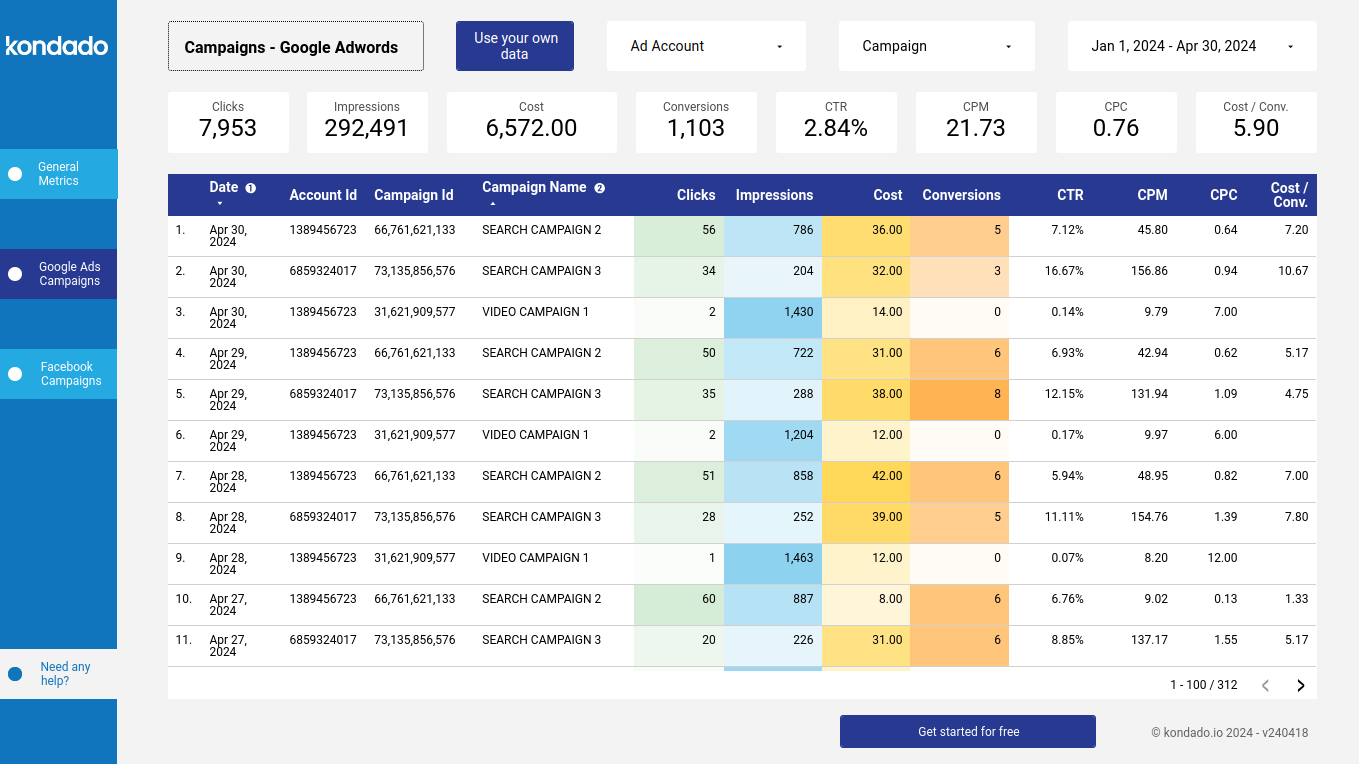
Task: Select the radio circle beside Facebook Campaigns
Action: pos(14,373)
